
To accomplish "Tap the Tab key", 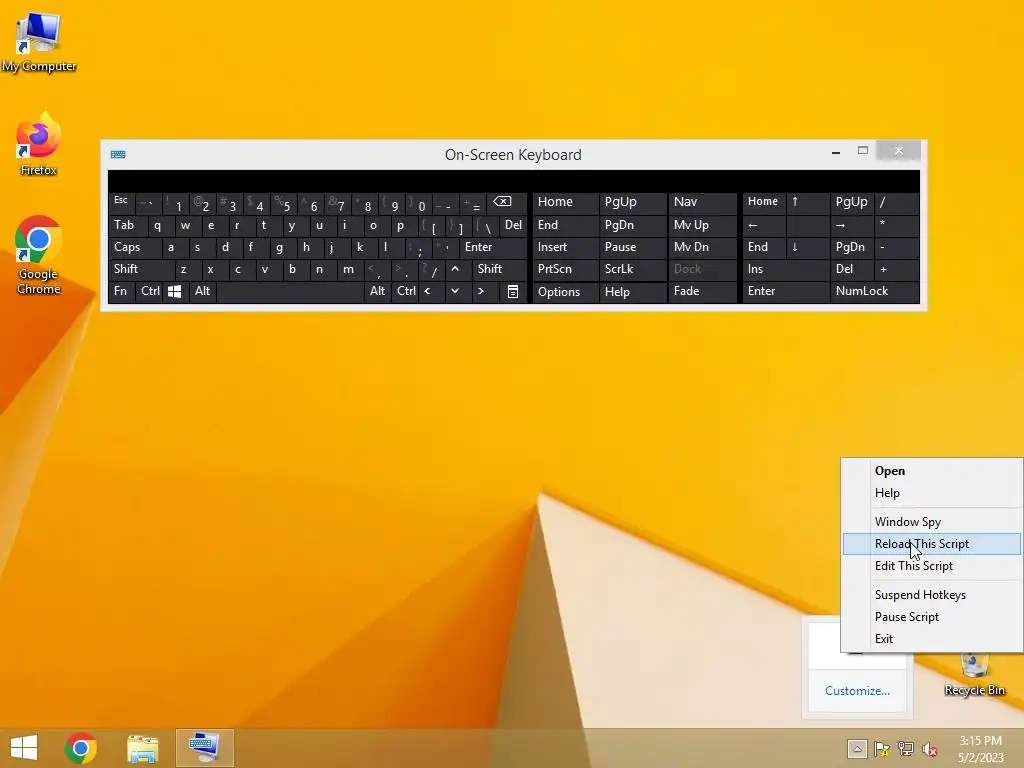I will [x=127, y=225].
